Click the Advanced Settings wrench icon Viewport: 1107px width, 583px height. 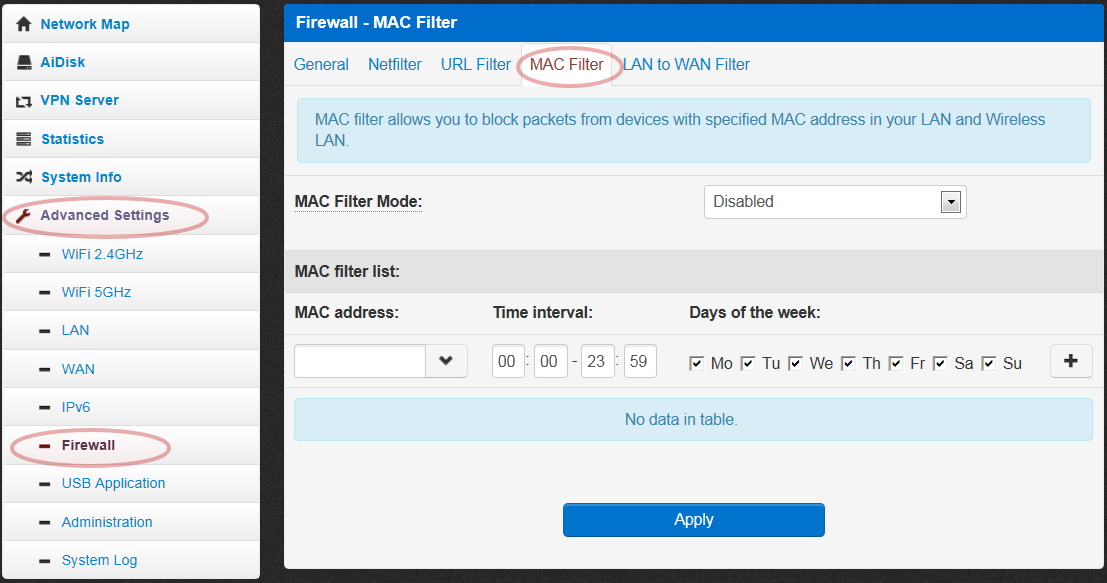(x=23, y=215)
